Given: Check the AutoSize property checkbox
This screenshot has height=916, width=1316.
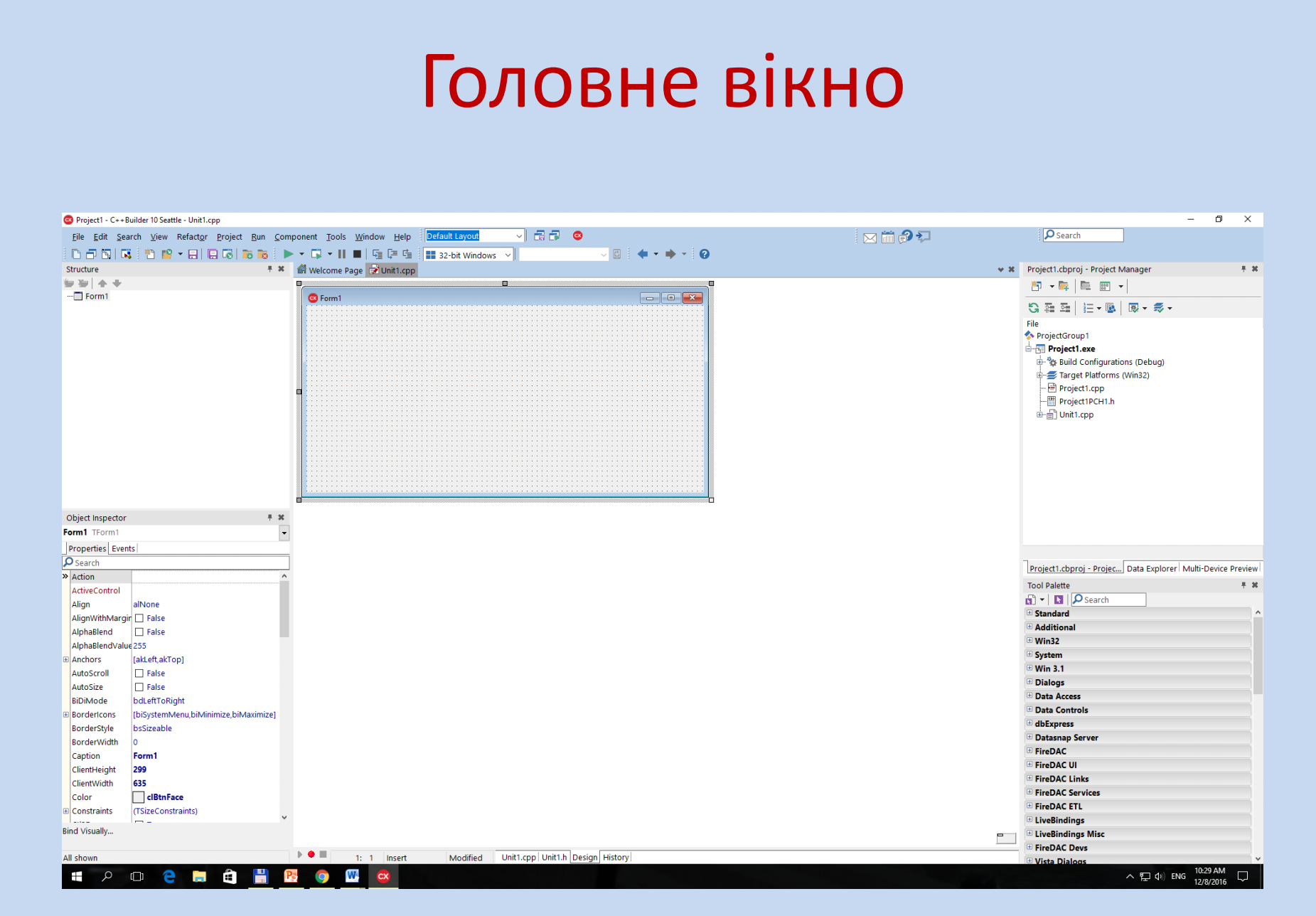Looking at the screenshot, I should click(x=139, y=687).
